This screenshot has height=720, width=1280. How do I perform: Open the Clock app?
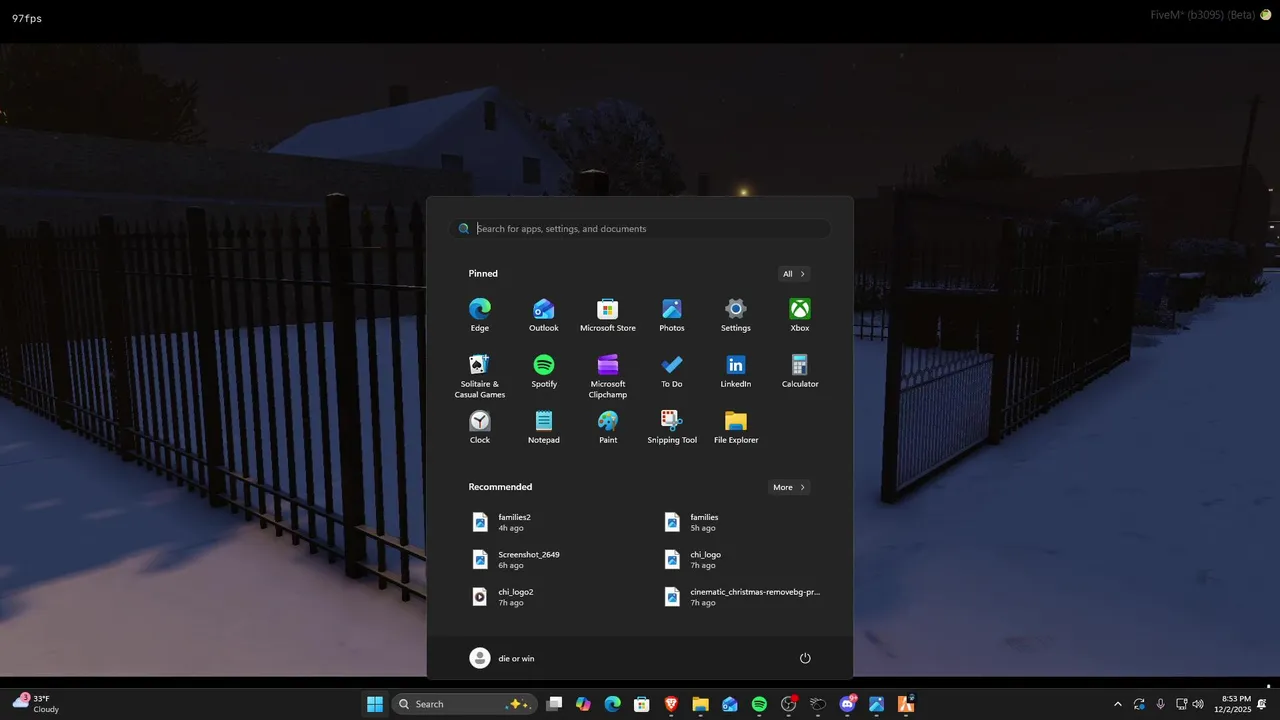(480, 426)
